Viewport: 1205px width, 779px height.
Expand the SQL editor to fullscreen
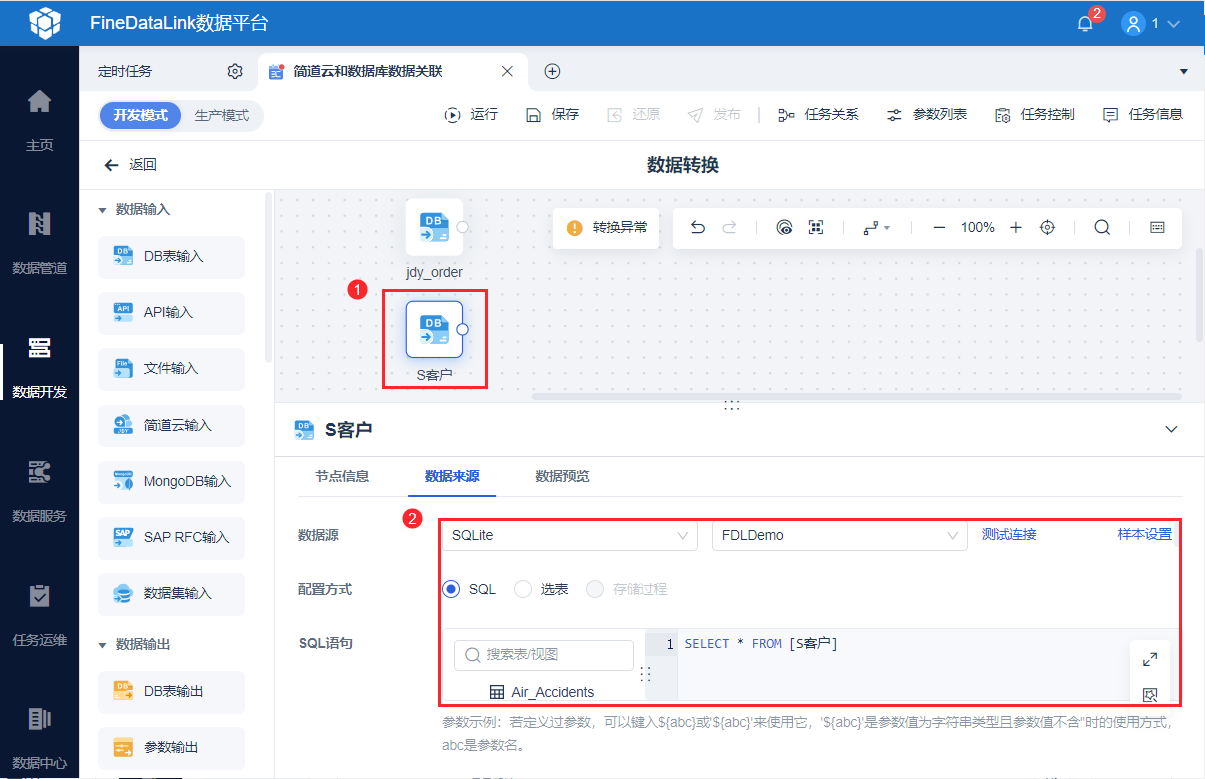coord(1150,659)
